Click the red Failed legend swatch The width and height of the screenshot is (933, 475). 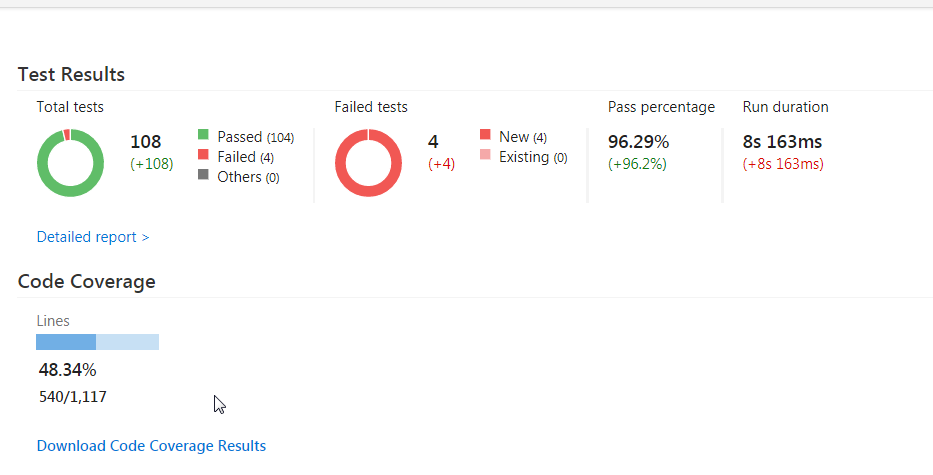pos(203,156)
